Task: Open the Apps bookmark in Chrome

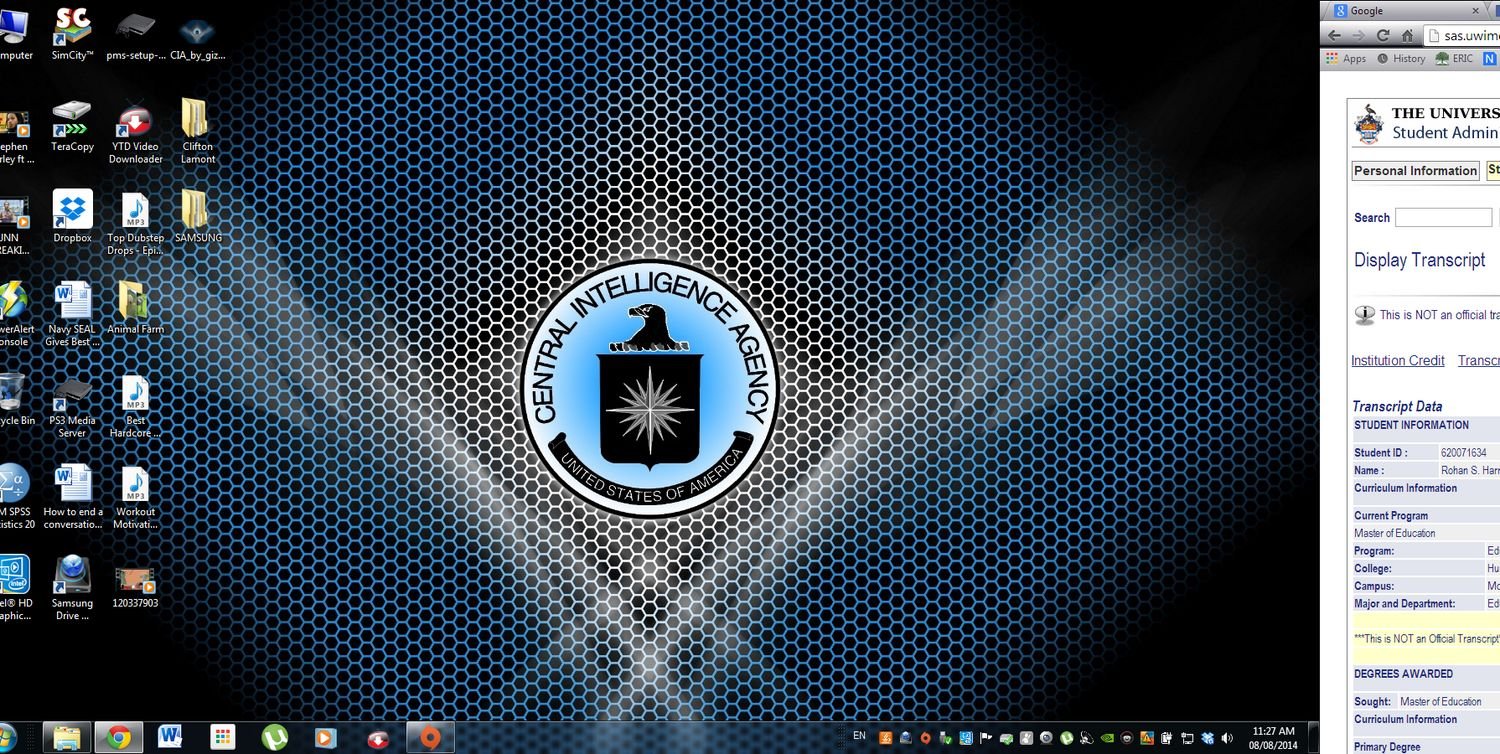Action: 1346,59
